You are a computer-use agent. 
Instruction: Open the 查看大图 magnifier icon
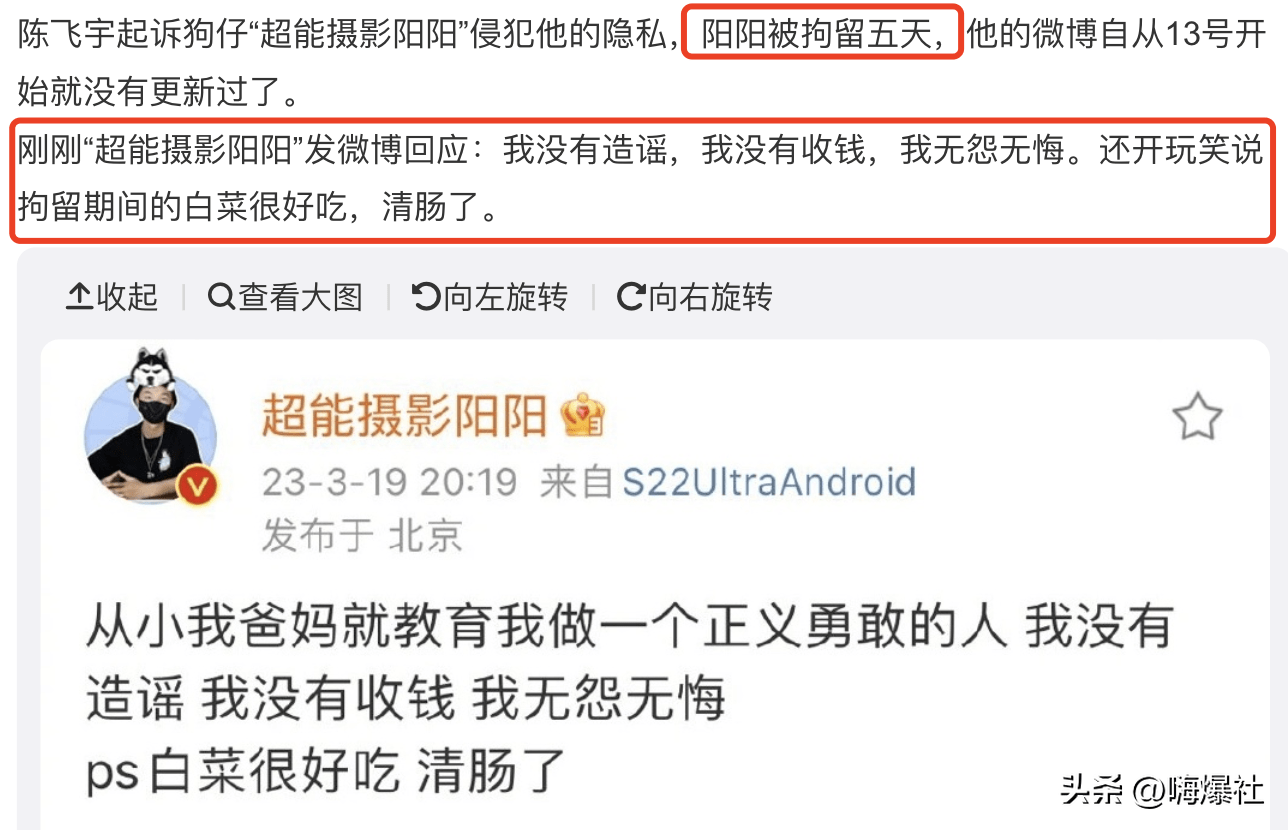[x=221, y=296]
